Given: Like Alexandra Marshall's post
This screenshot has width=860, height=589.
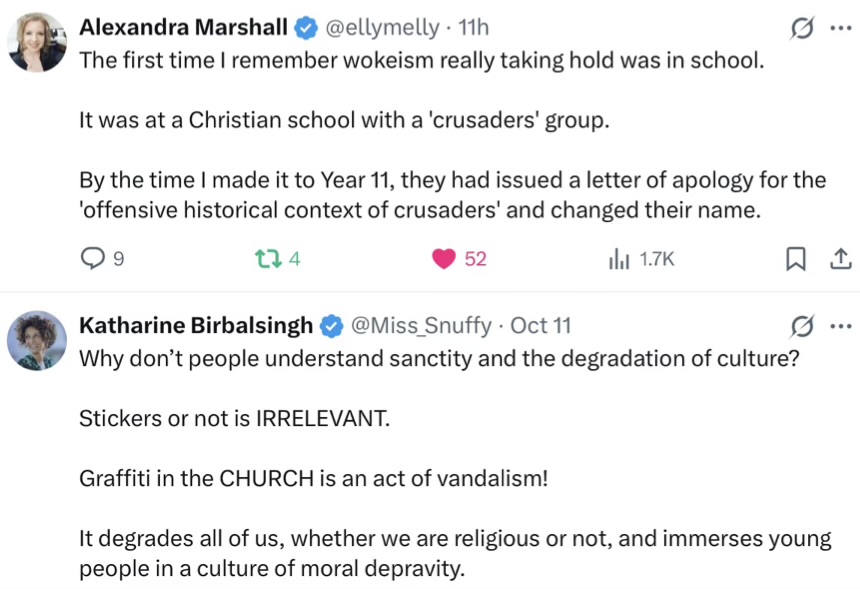Looking at the screenshot, I should point(443,259).
